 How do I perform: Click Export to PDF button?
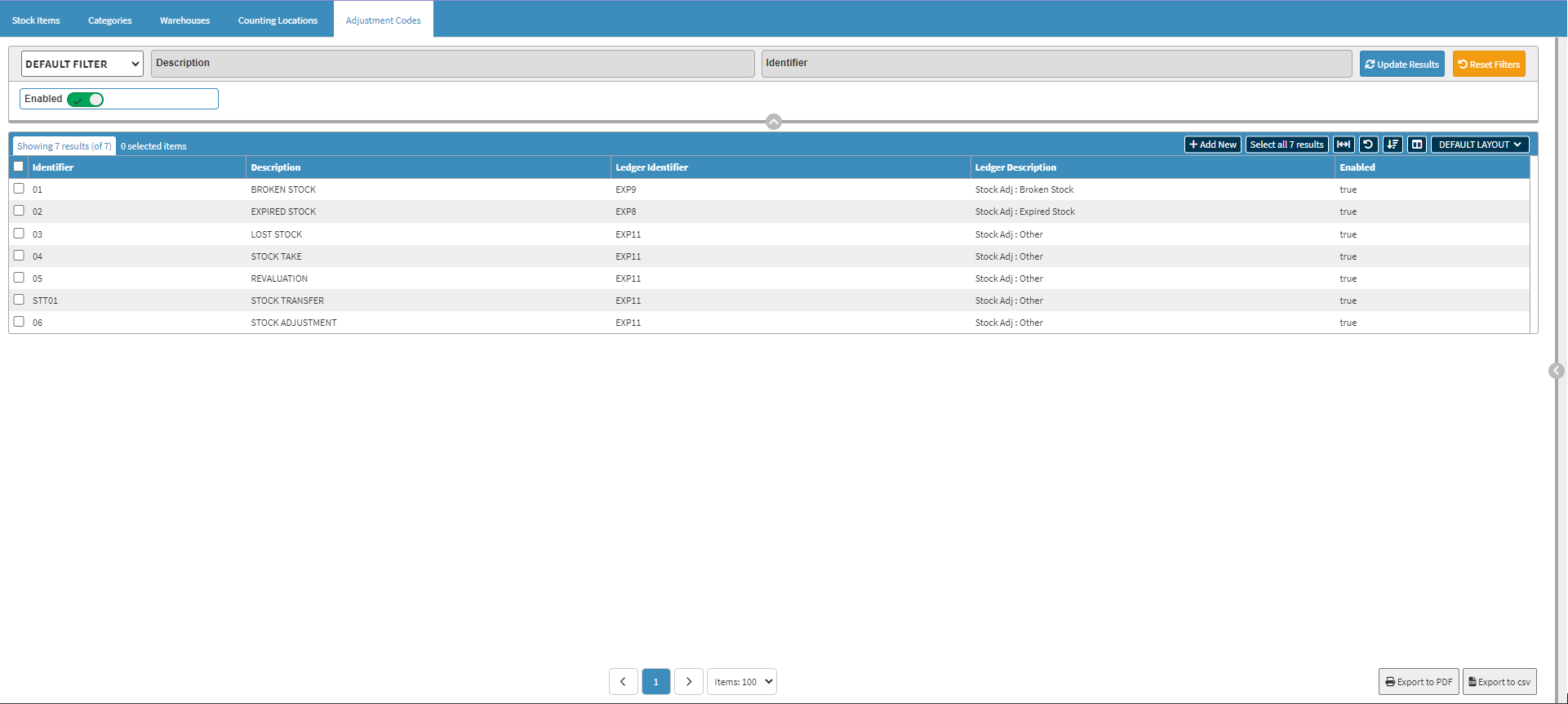(x=1418, y=681)
